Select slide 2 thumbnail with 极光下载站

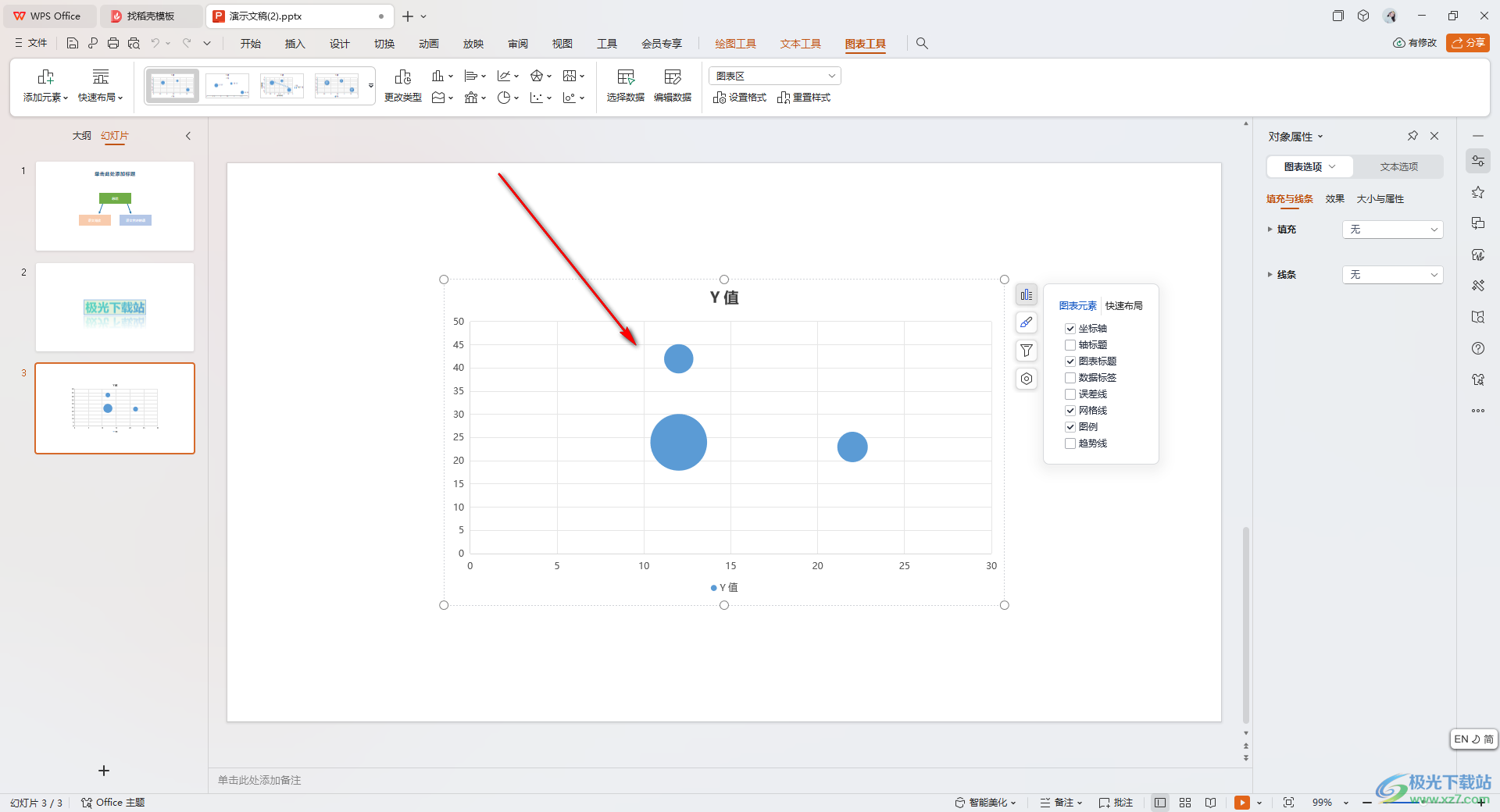(115, 307)
